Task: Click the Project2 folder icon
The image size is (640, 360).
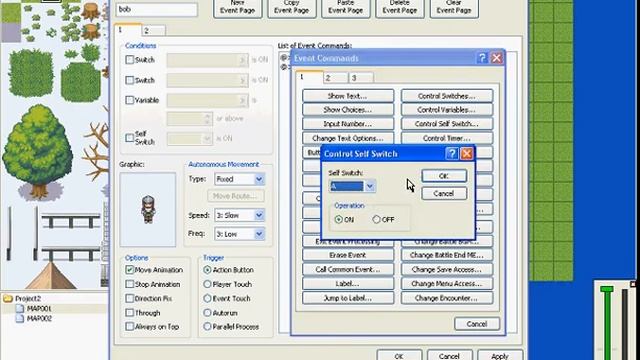Action: [x=8, y=298]
